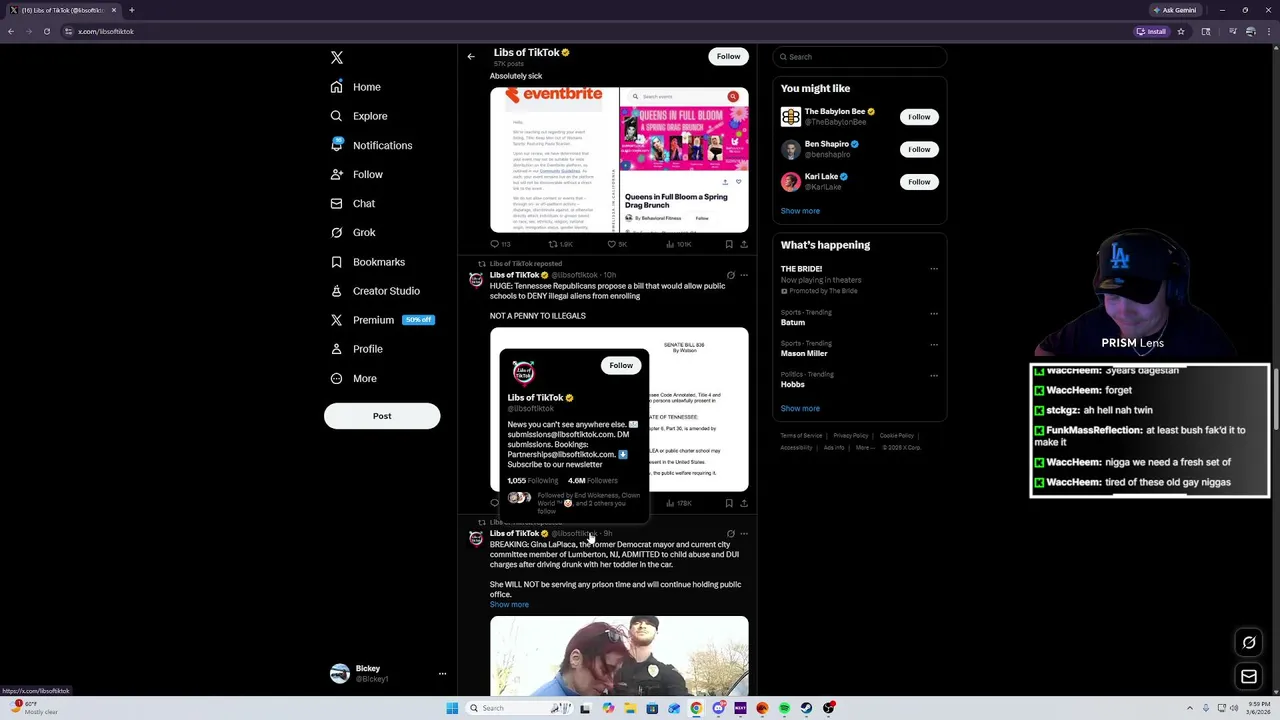Open Grok explain icon on Gina LaPlaca post

click(x=731, y=534)
